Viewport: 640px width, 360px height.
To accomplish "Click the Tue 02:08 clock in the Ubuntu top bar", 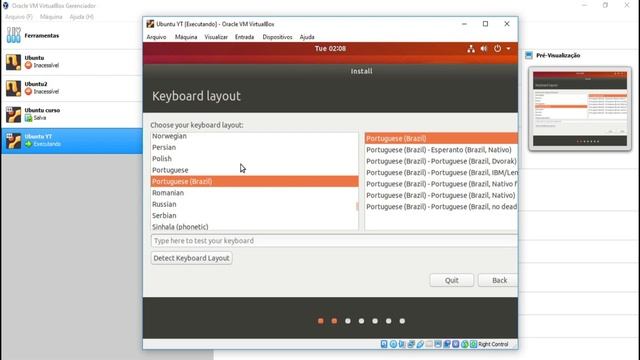I will pos(330,49).
